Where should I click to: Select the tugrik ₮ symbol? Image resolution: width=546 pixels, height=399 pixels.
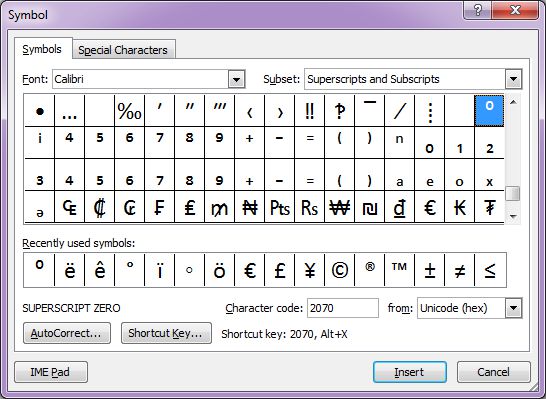coord(489,207)
